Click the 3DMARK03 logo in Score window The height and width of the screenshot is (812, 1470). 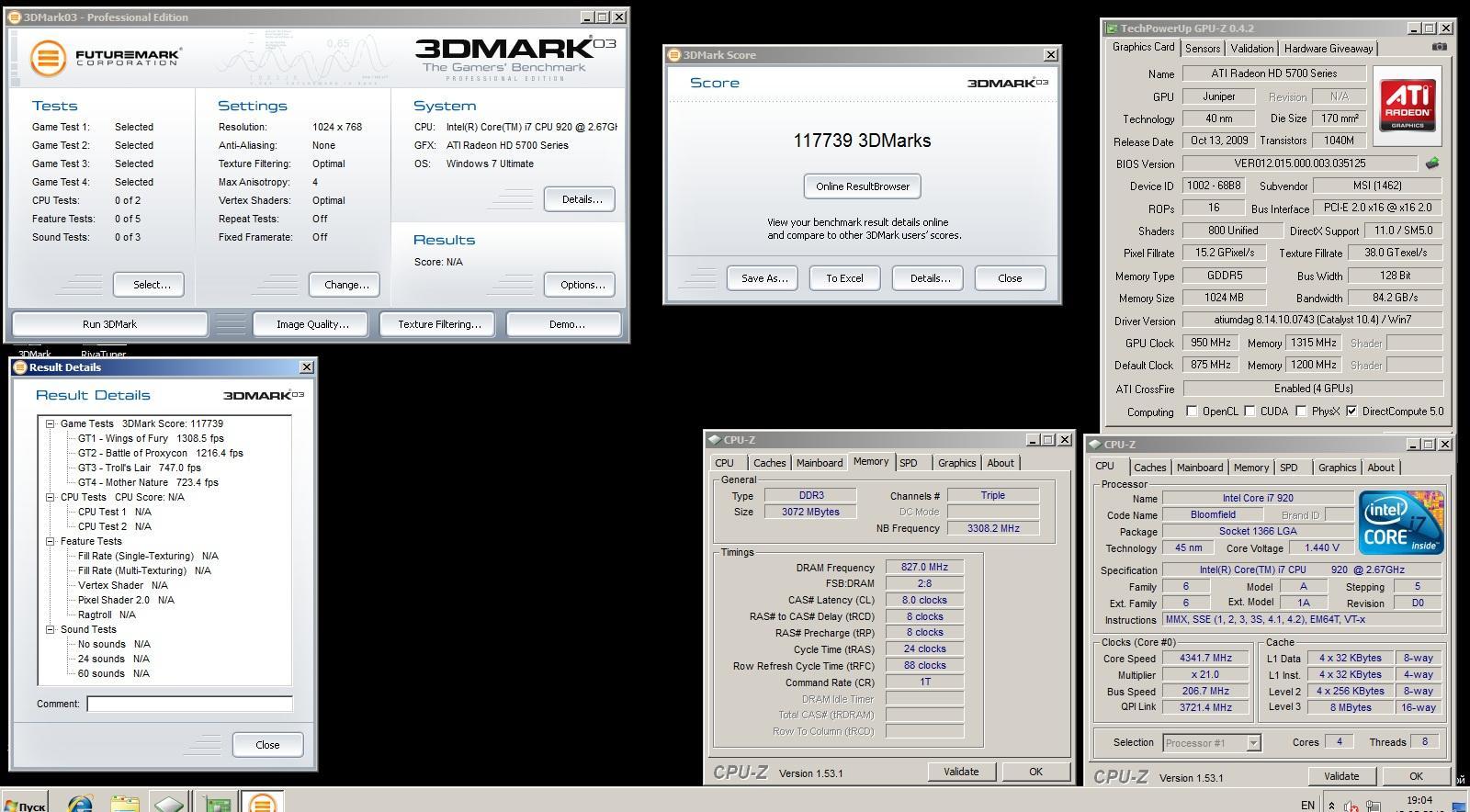tap(1008, 83)
